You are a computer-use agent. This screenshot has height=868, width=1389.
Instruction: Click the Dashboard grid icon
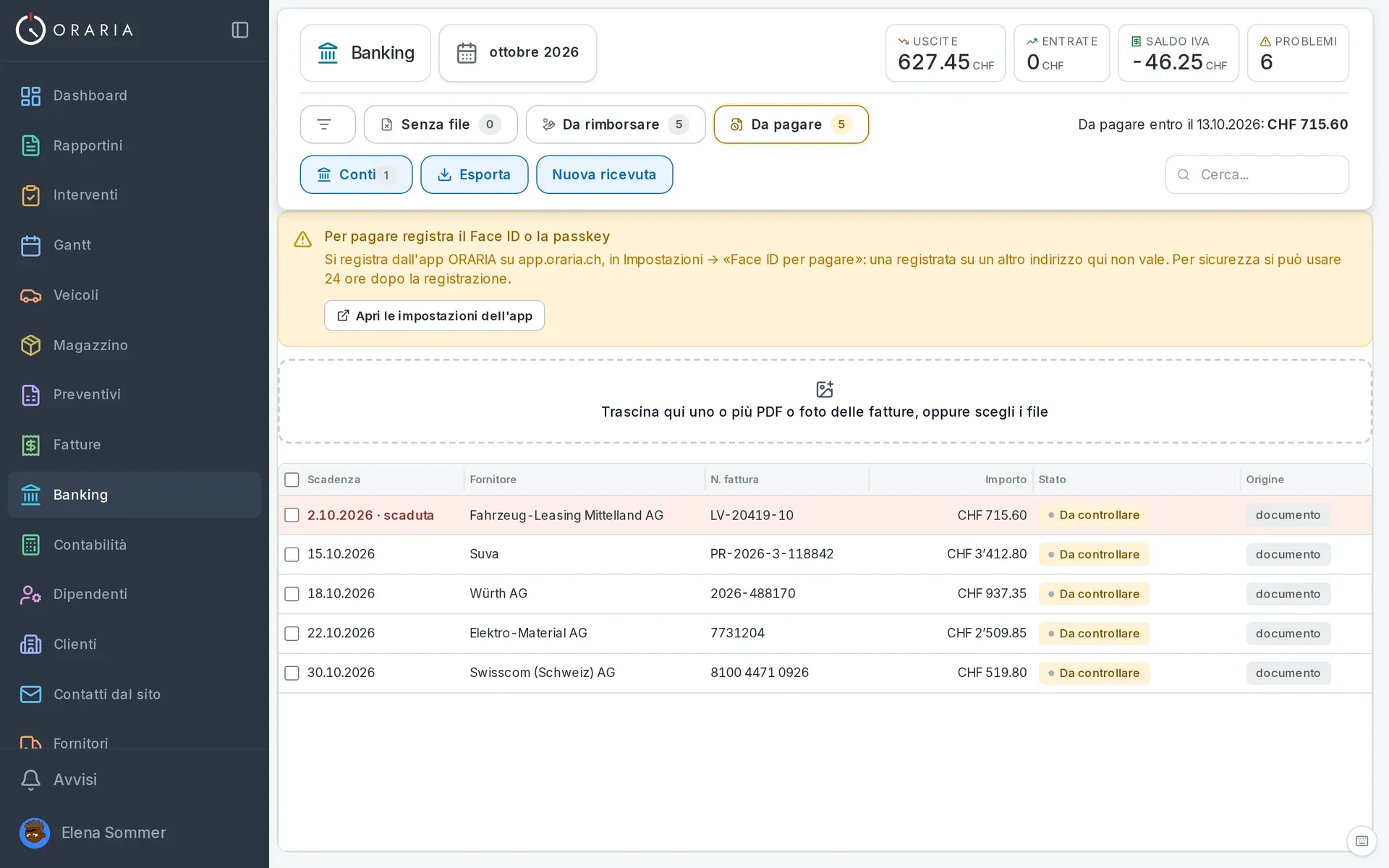30,95
